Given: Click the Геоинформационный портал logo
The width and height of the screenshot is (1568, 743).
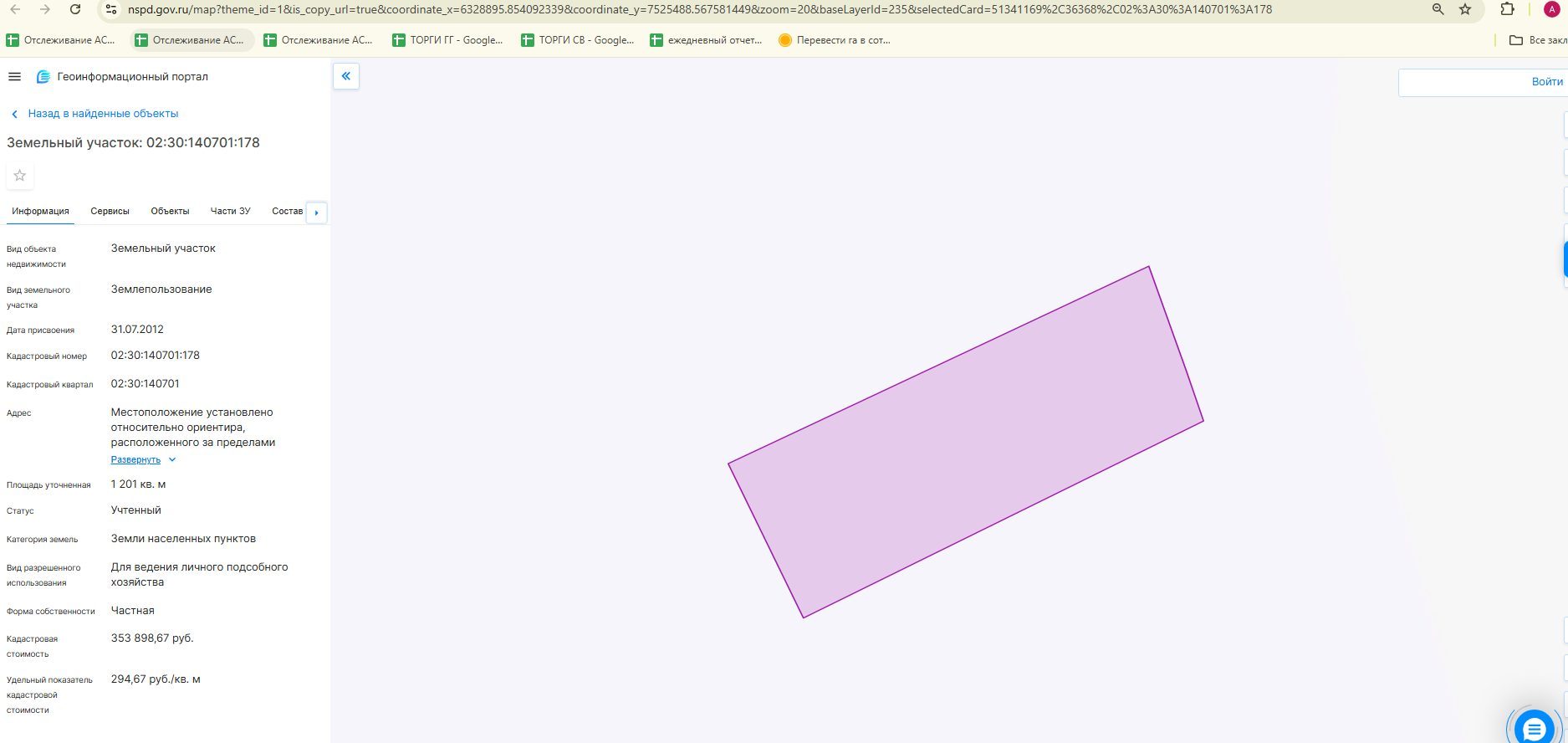Looking at the screenshot, I should point(122,77).
